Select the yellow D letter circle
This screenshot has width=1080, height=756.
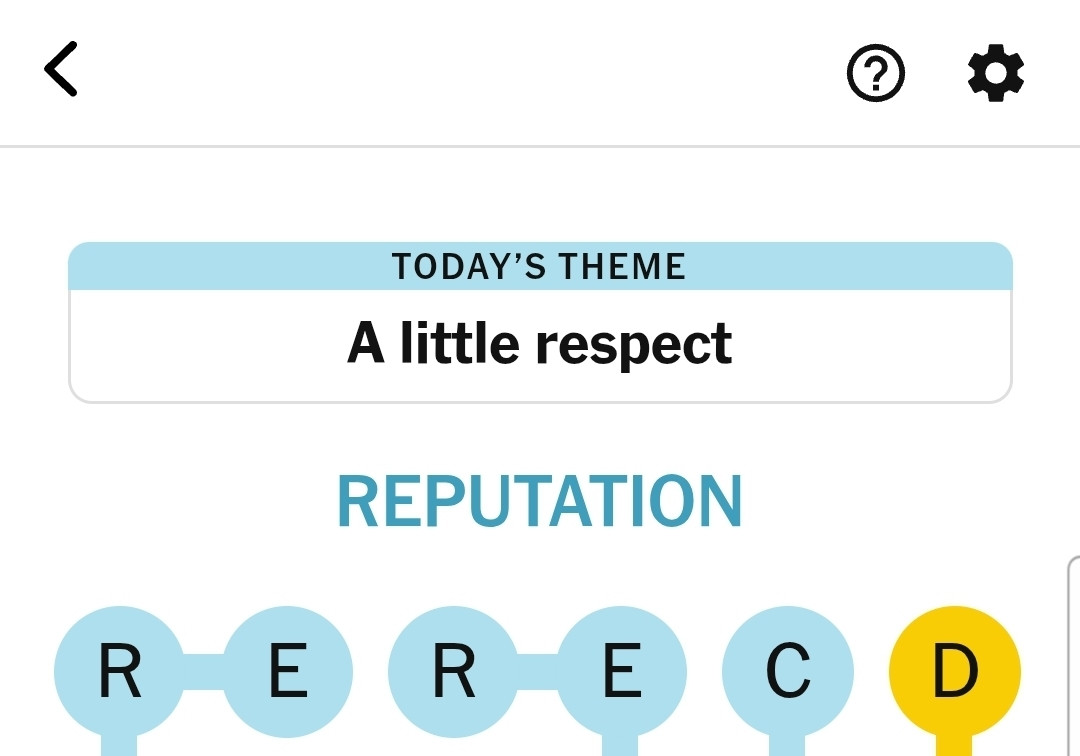coord(955,671)
